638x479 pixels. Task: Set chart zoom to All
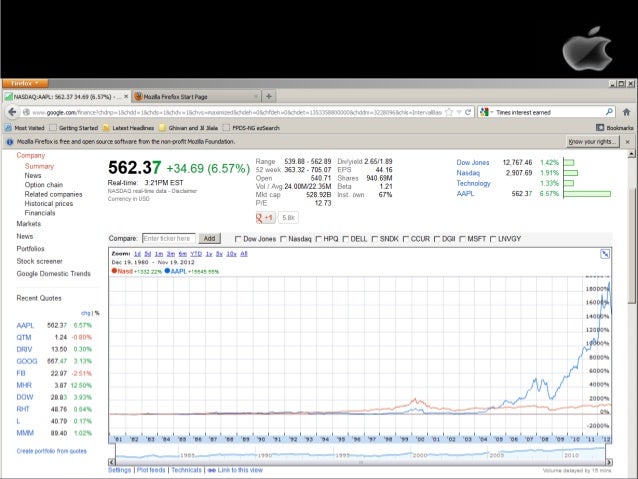click(x=244, y=254)
